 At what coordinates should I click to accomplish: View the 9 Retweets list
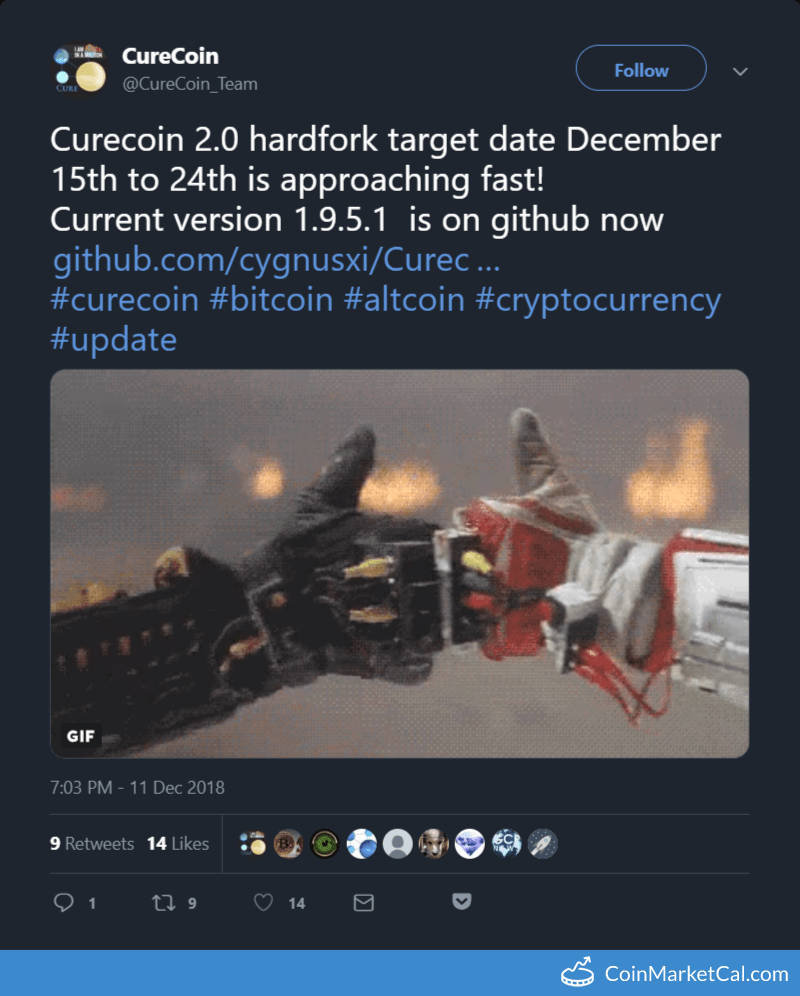92,844
